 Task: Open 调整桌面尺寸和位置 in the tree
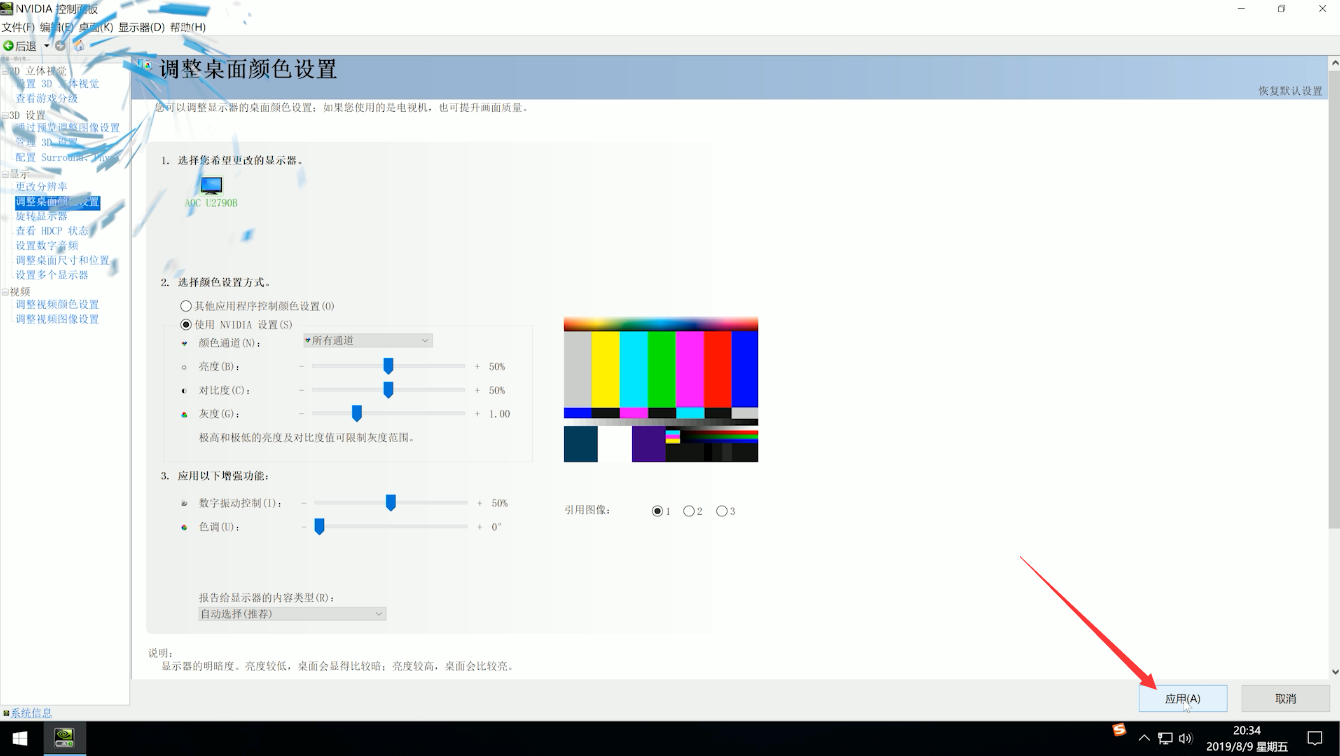click(62, 260)
